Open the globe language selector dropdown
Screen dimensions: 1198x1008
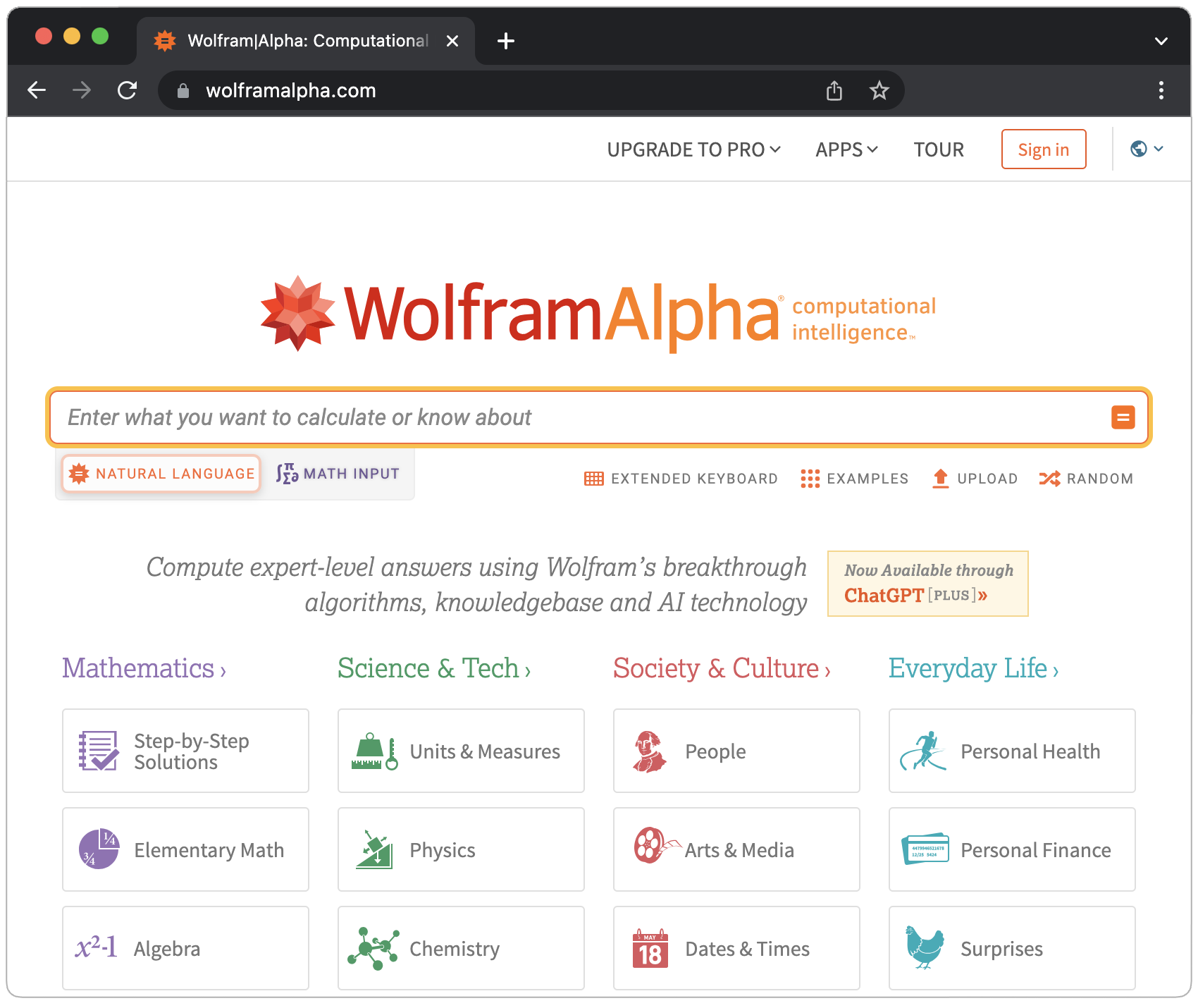[x=1147, y=149]
